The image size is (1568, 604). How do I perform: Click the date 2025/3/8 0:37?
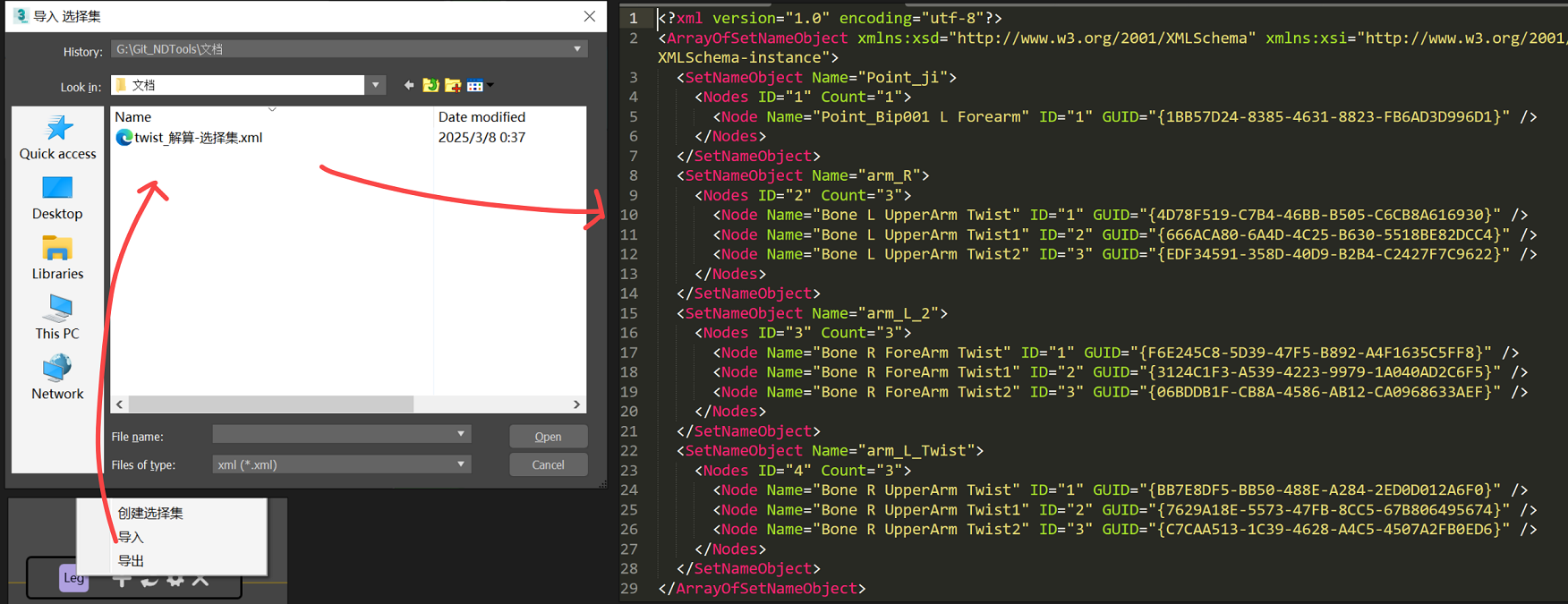click(x=481, y=138)
